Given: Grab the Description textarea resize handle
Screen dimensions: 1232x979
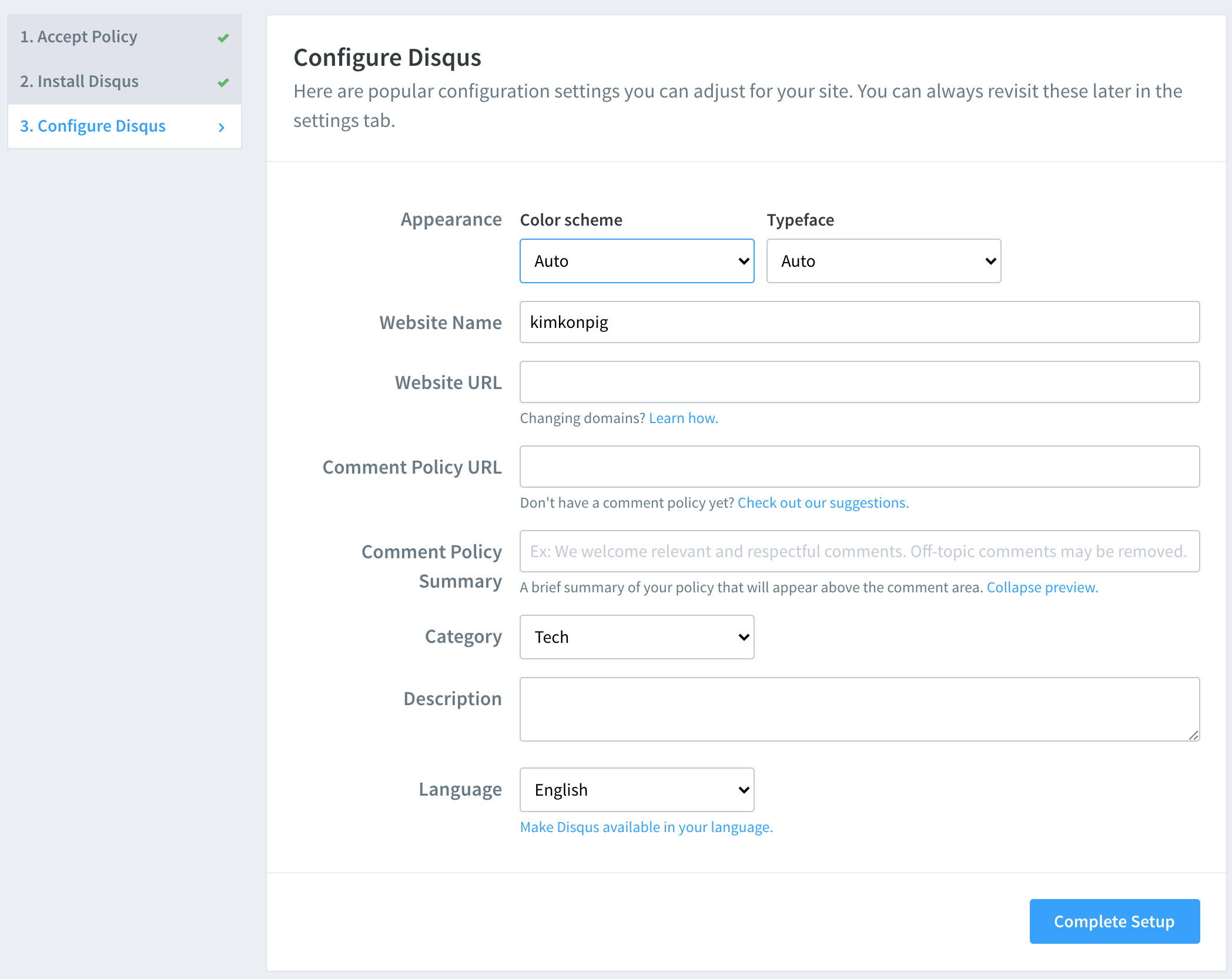Looking at the screenshot, I should 1193,735.
